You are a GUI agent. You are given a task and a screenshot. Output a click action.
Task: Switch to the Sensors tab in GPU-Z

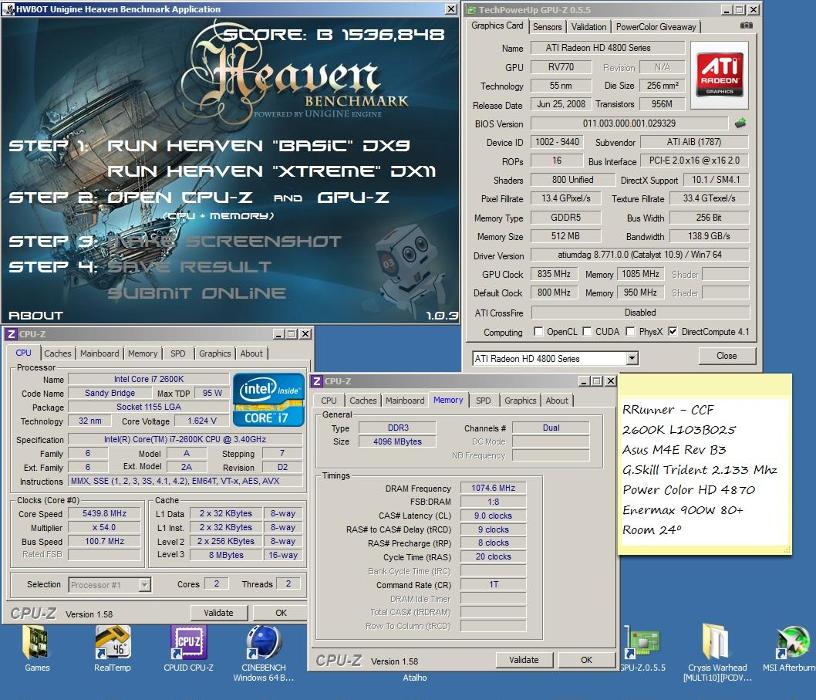coord(547,27)
